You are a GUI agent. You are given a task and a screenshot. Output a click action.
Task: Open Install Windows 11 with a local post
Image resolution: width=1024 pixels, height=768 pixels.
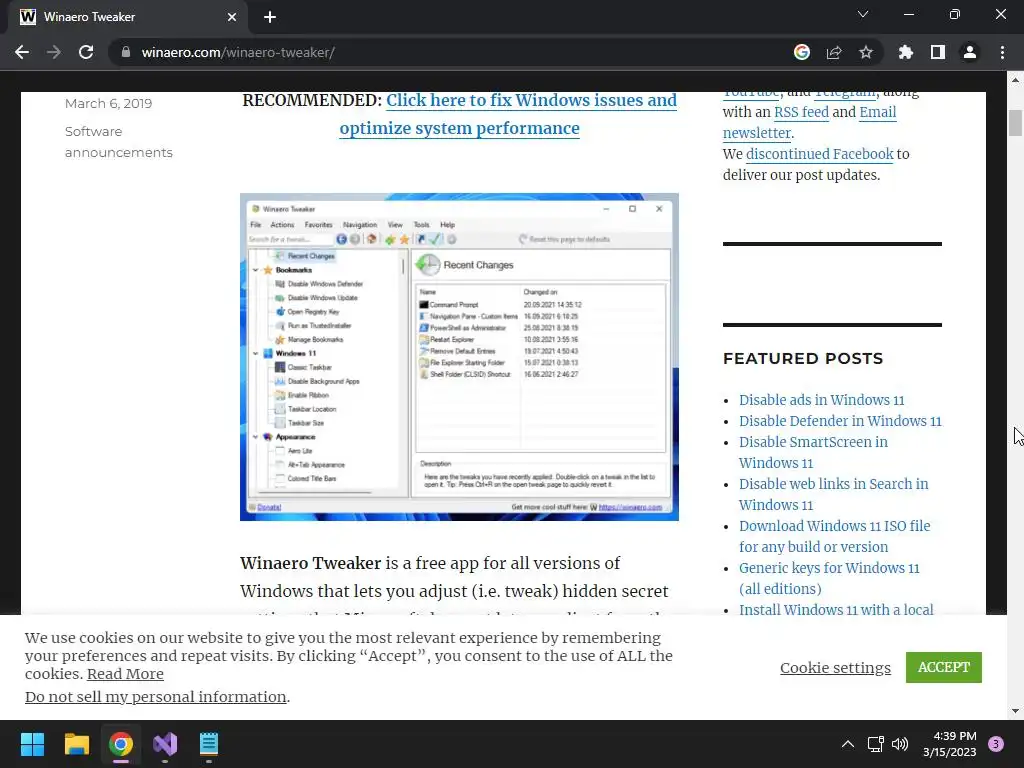click(x=836, y=609)
